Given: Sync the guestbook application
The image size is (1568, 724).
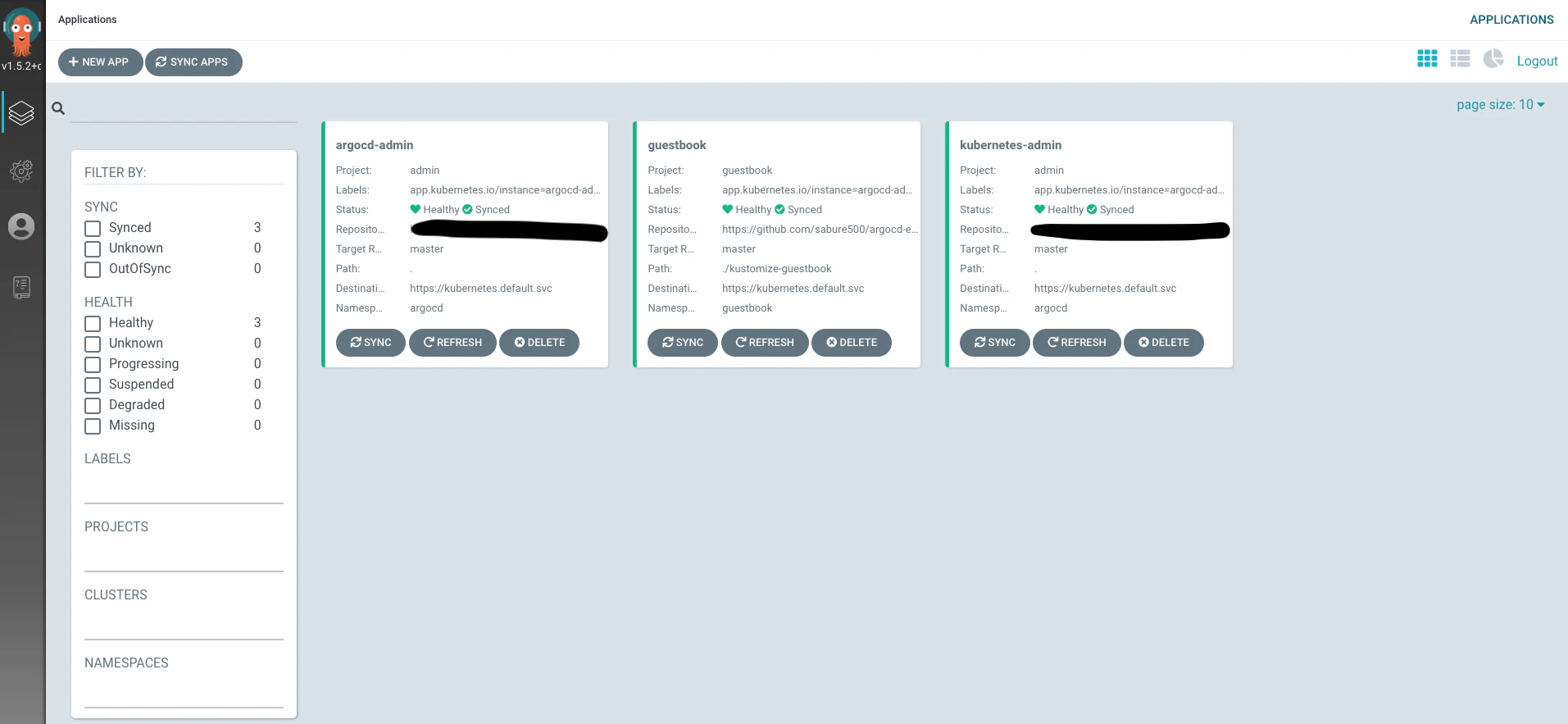Looking at the screenshot, I should (x=683, y=343).
